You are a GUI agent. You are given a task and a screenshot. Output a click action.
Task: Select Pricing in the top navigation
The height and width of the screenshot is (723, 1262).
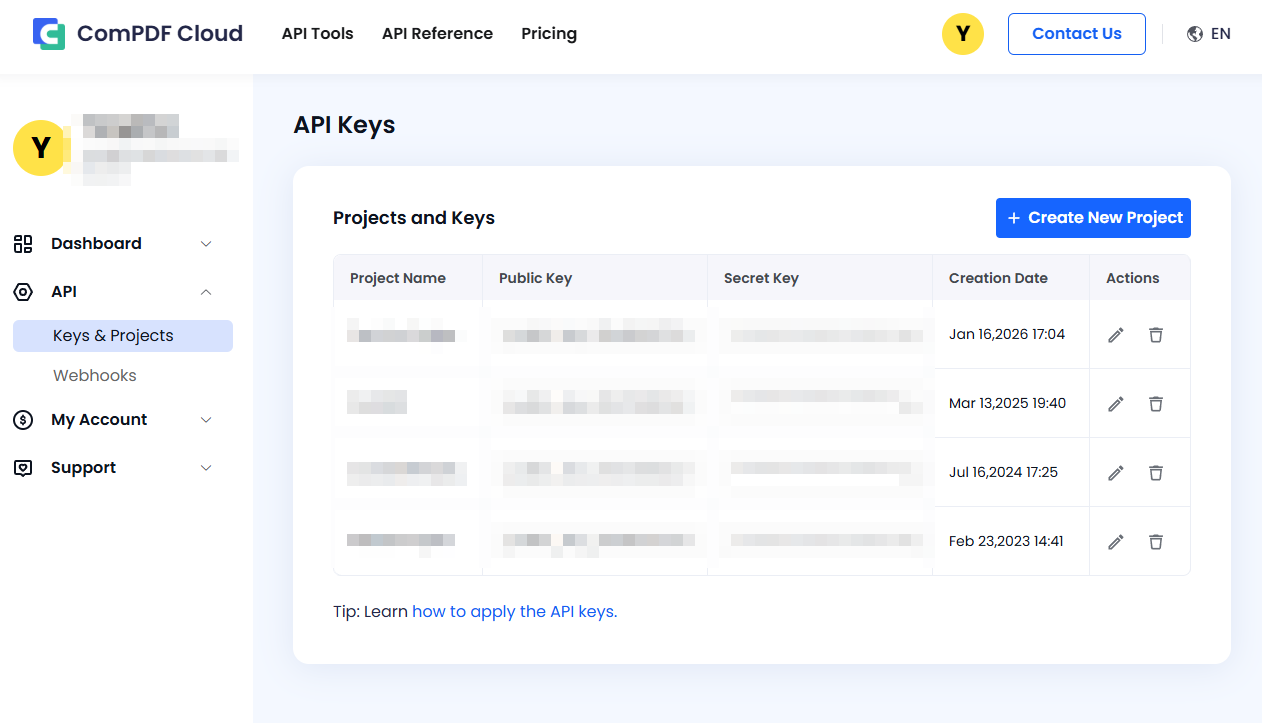coord(548,33)
